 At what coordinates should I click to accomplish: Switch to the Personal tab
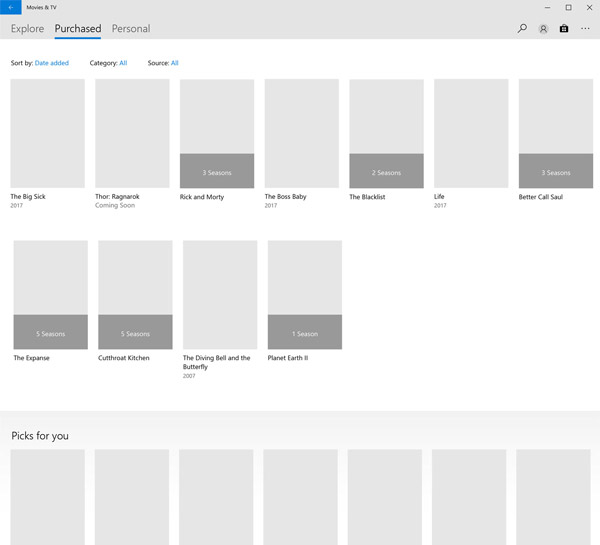(x=131, y=29)
